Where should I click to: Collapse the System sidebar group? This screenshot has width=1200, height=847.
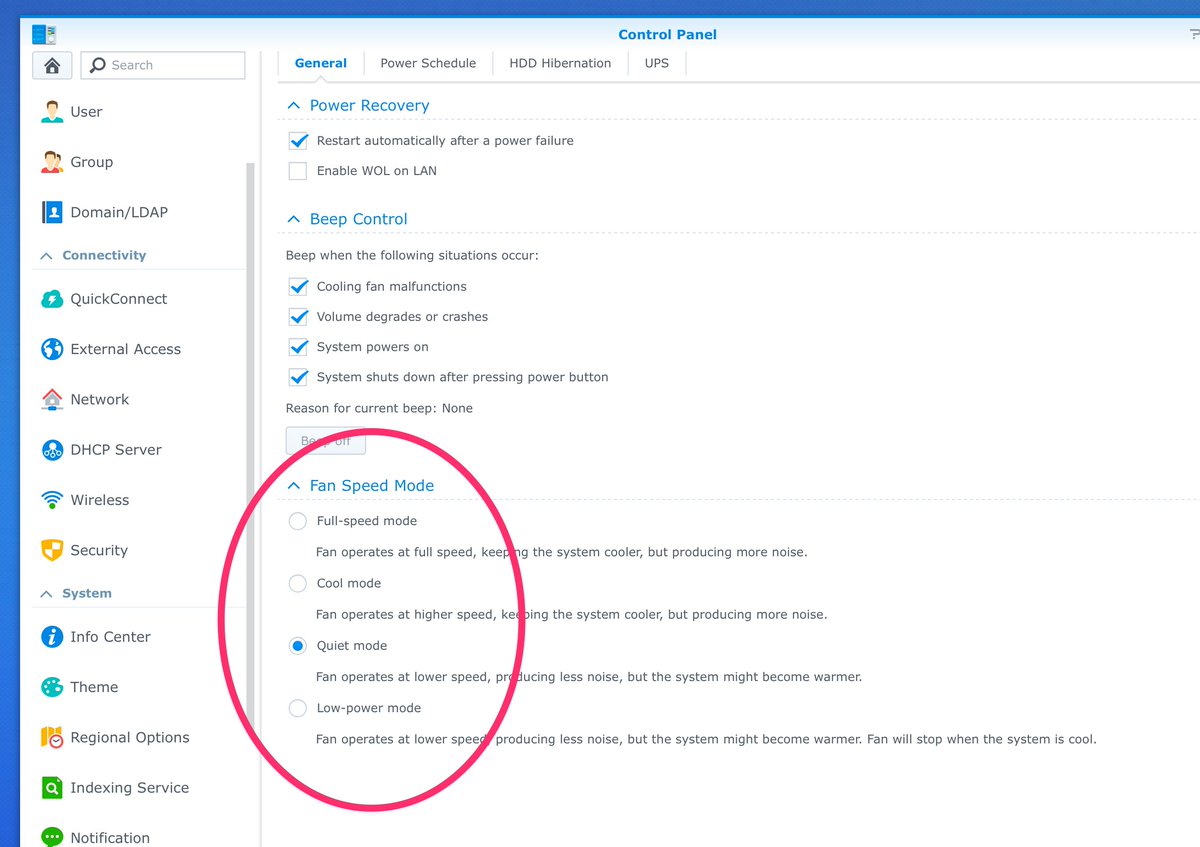pos(46,594)
